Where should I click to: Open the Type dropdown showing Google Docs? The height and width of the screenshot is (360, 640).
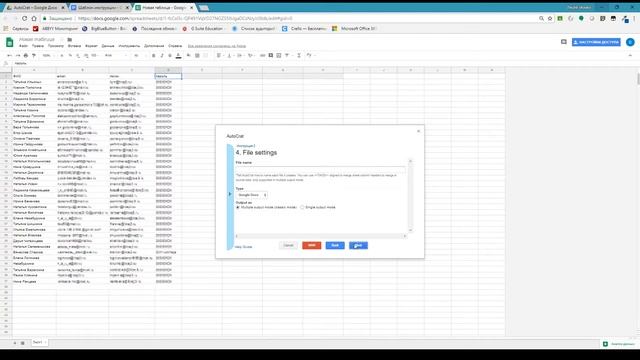pyautogui.click(x=252, y=195)
